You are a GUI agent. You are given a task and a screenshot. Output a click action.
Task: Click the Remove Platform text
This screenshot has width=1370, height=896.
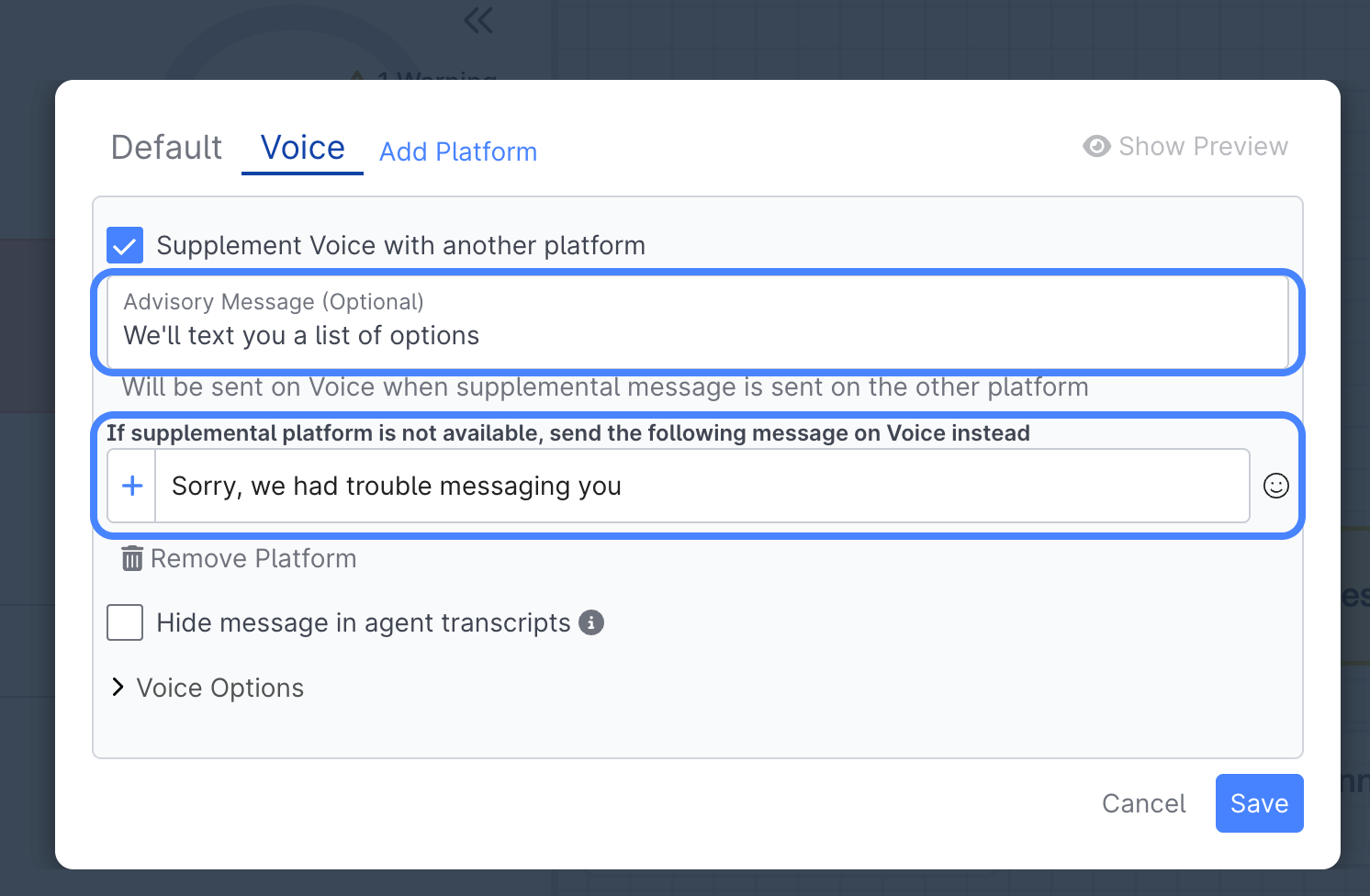click(253, 558)
